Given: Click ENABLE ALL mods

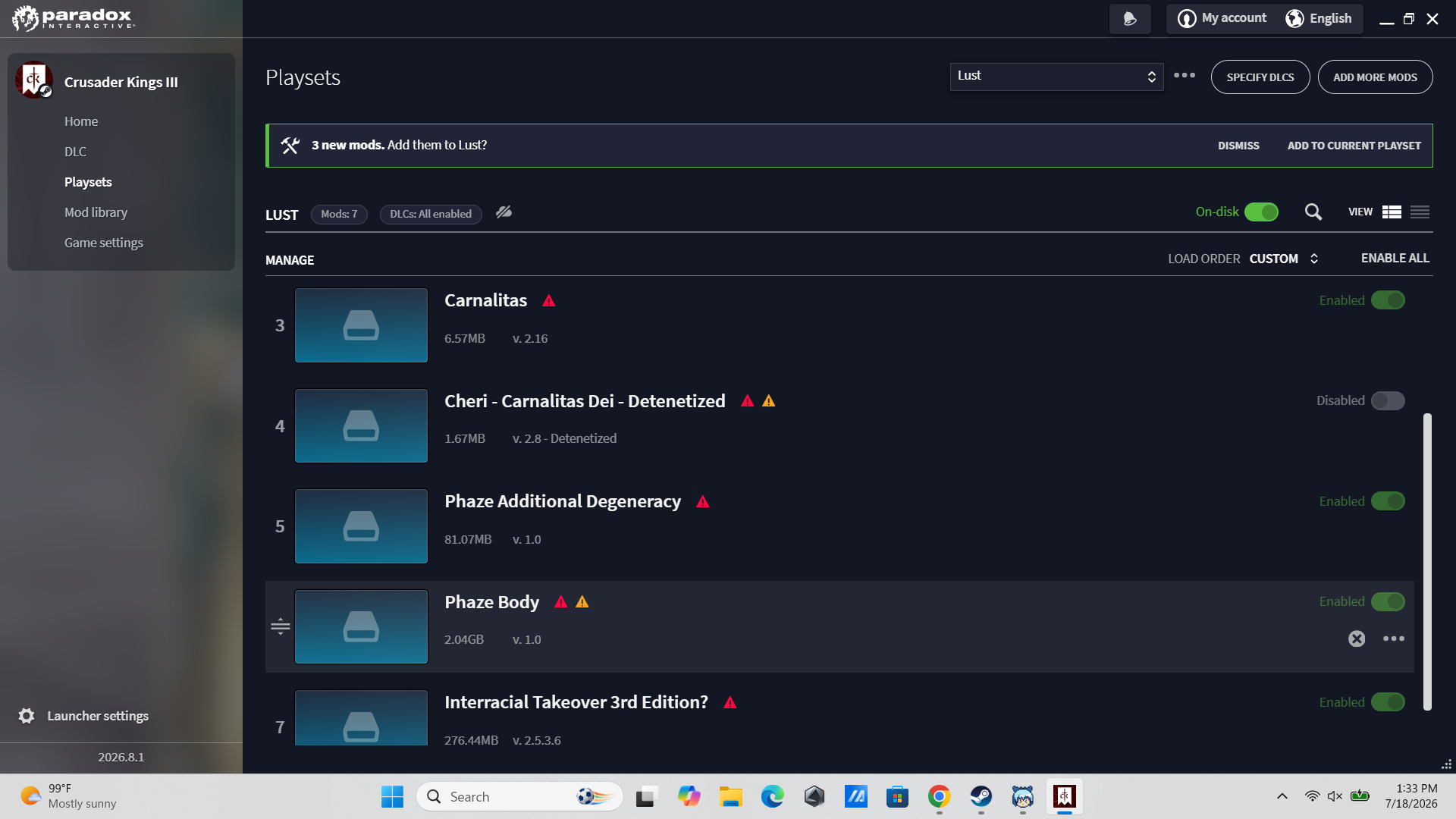Looking at the screenshot, I should (1395, 259).
